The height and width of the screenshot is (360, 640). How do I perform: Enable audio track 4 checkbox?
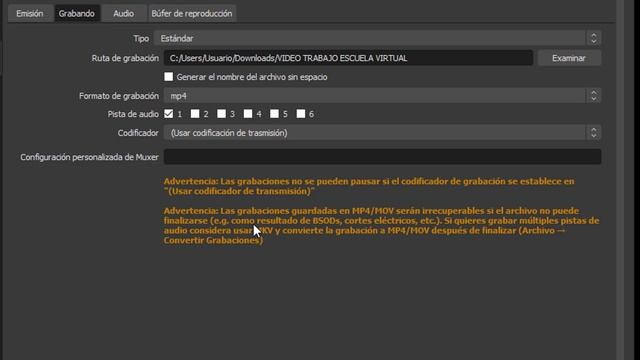pyautogui.click(x=248, y=114)
